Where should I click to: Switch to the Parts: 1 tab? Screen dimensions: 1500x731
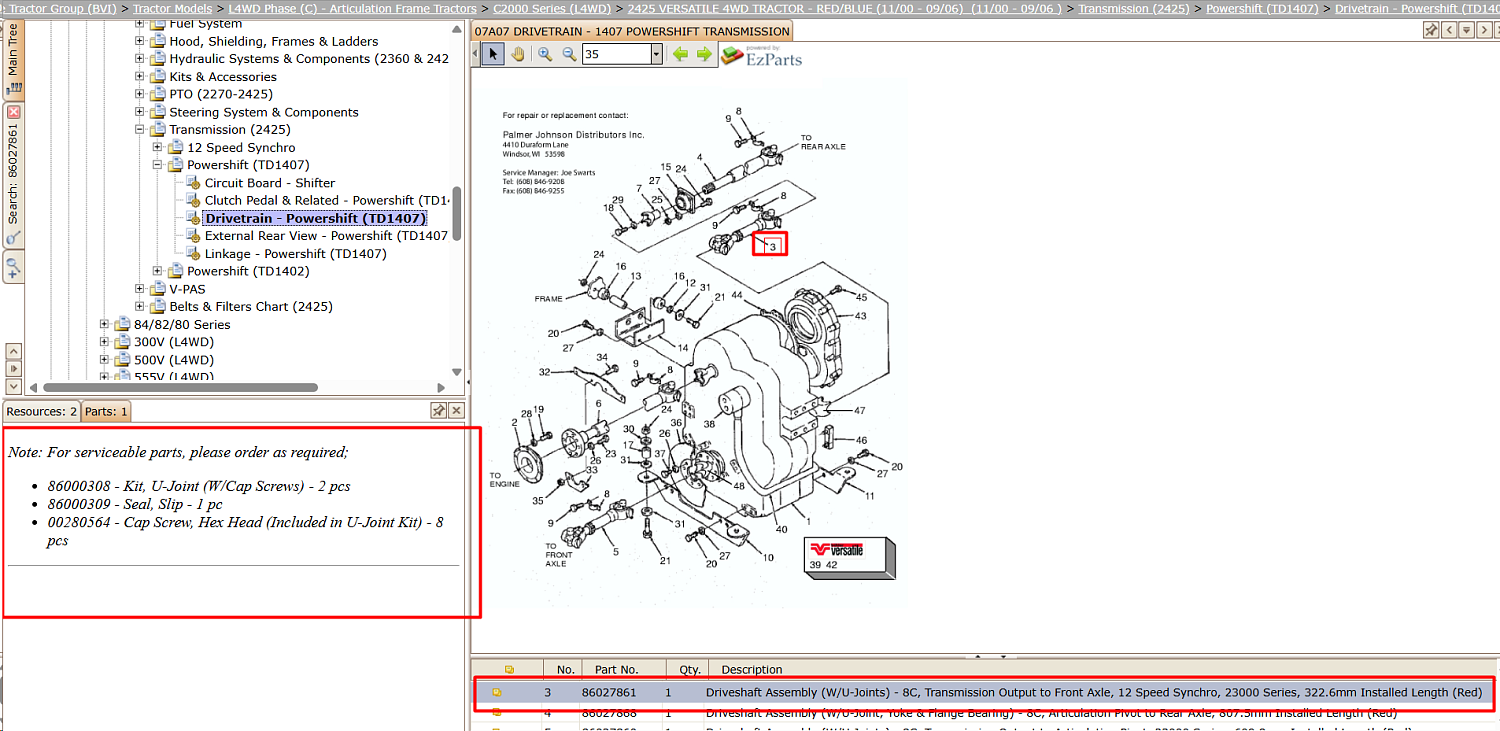pos(106,411)
